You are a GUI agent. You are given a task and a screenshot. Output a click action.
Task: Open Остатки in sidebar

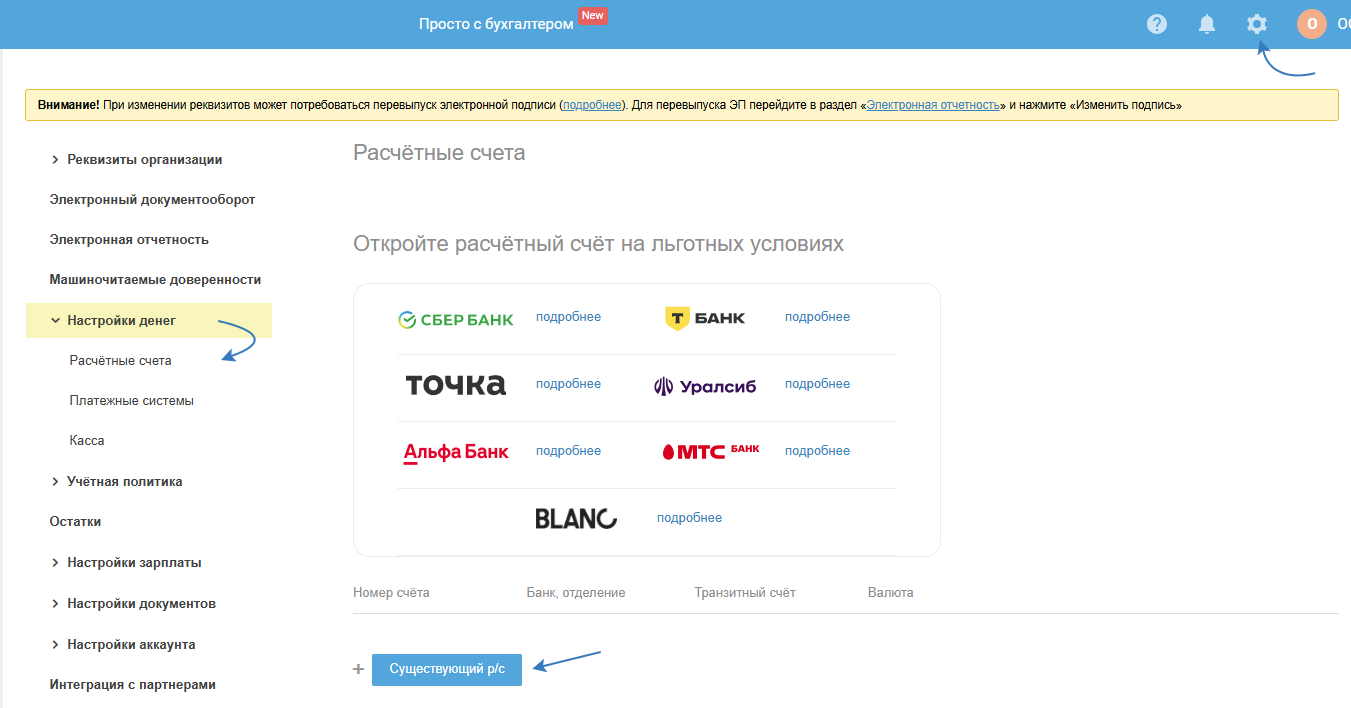pos(75,521)
